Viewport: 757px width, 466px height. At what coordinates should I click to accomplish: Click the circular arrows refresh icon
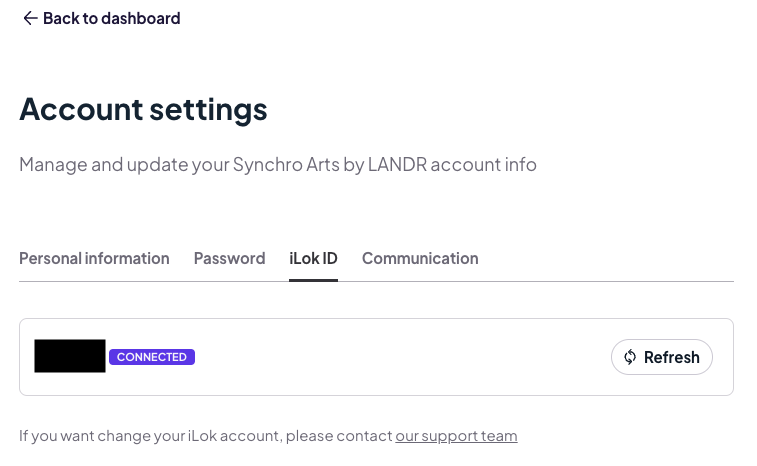(630, 357)
